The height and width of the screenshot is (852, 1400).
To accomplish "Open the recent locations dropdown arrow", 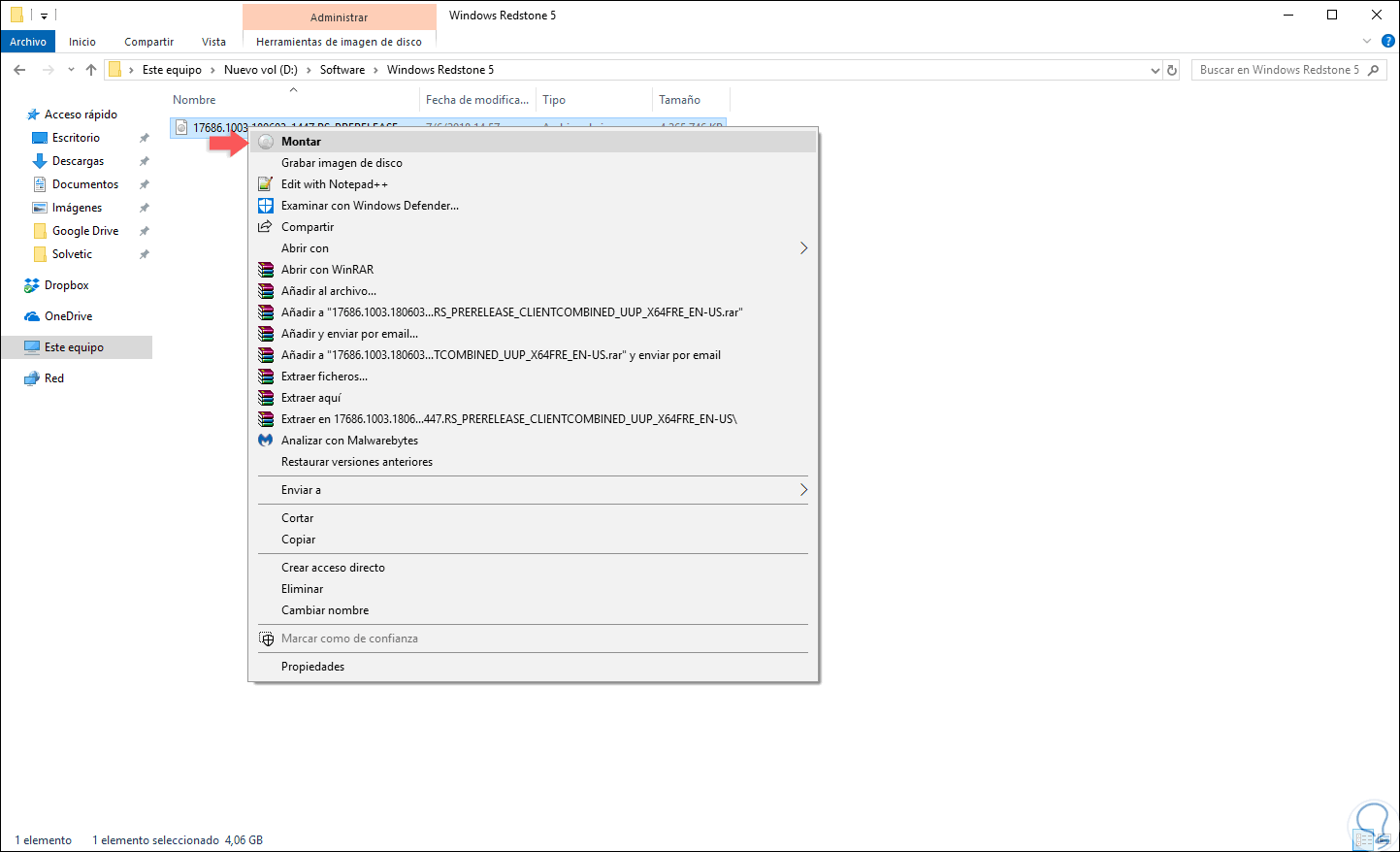I will (71, 70).
